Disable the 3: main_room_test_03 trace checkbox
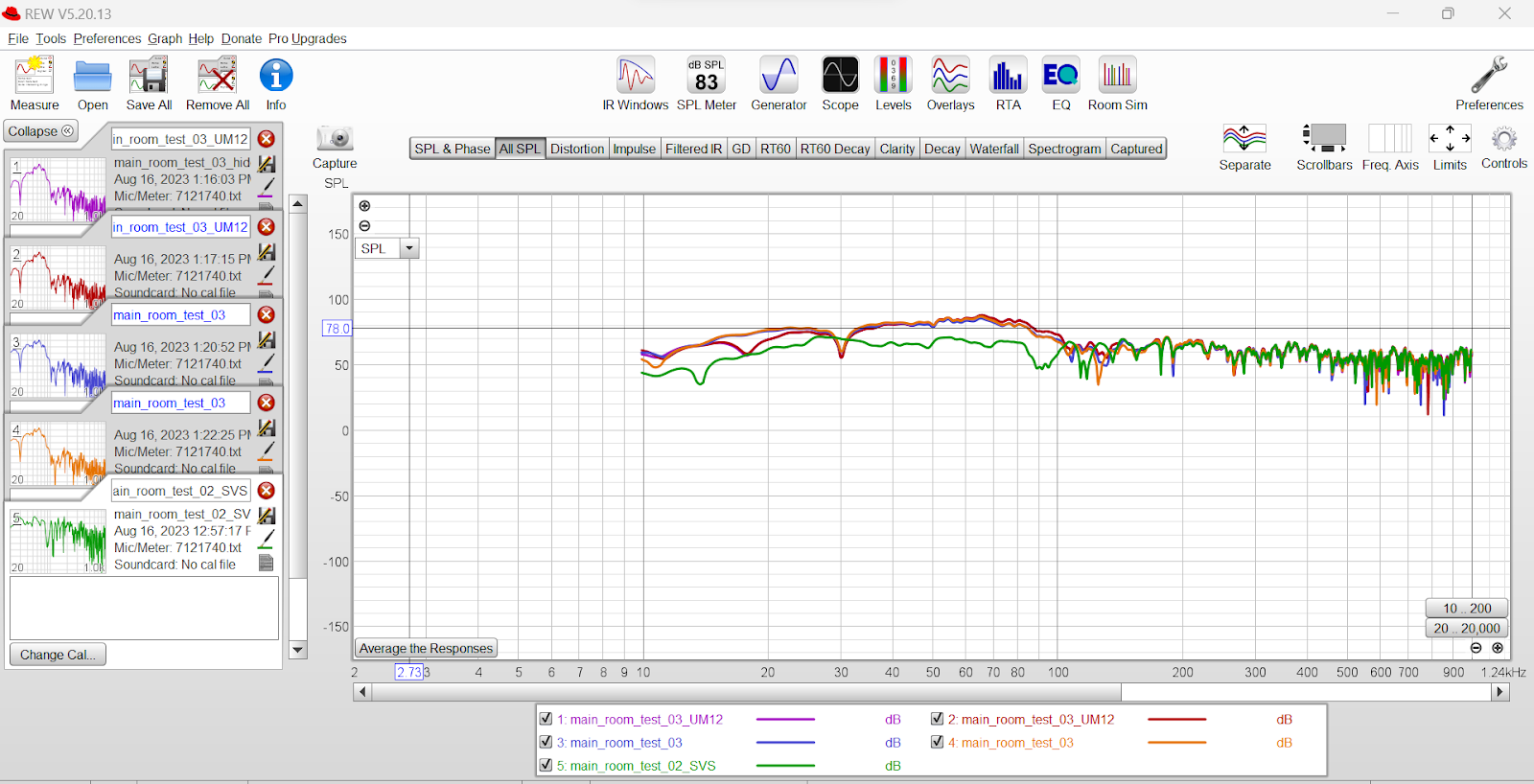Viewport: 1534px width, 784px height. (546, 742)
